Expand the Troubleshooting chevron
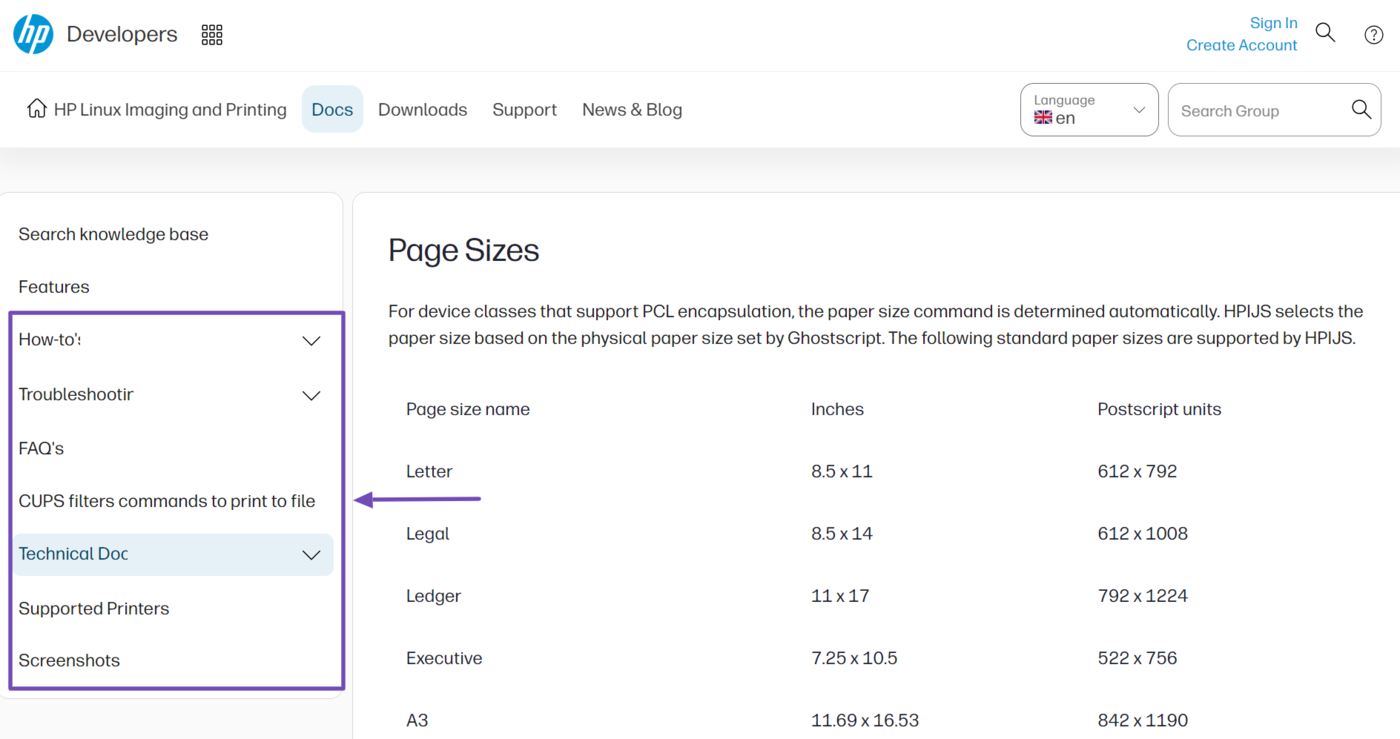The width and height of the screenshot is (1400, 739). click(311, 396)
